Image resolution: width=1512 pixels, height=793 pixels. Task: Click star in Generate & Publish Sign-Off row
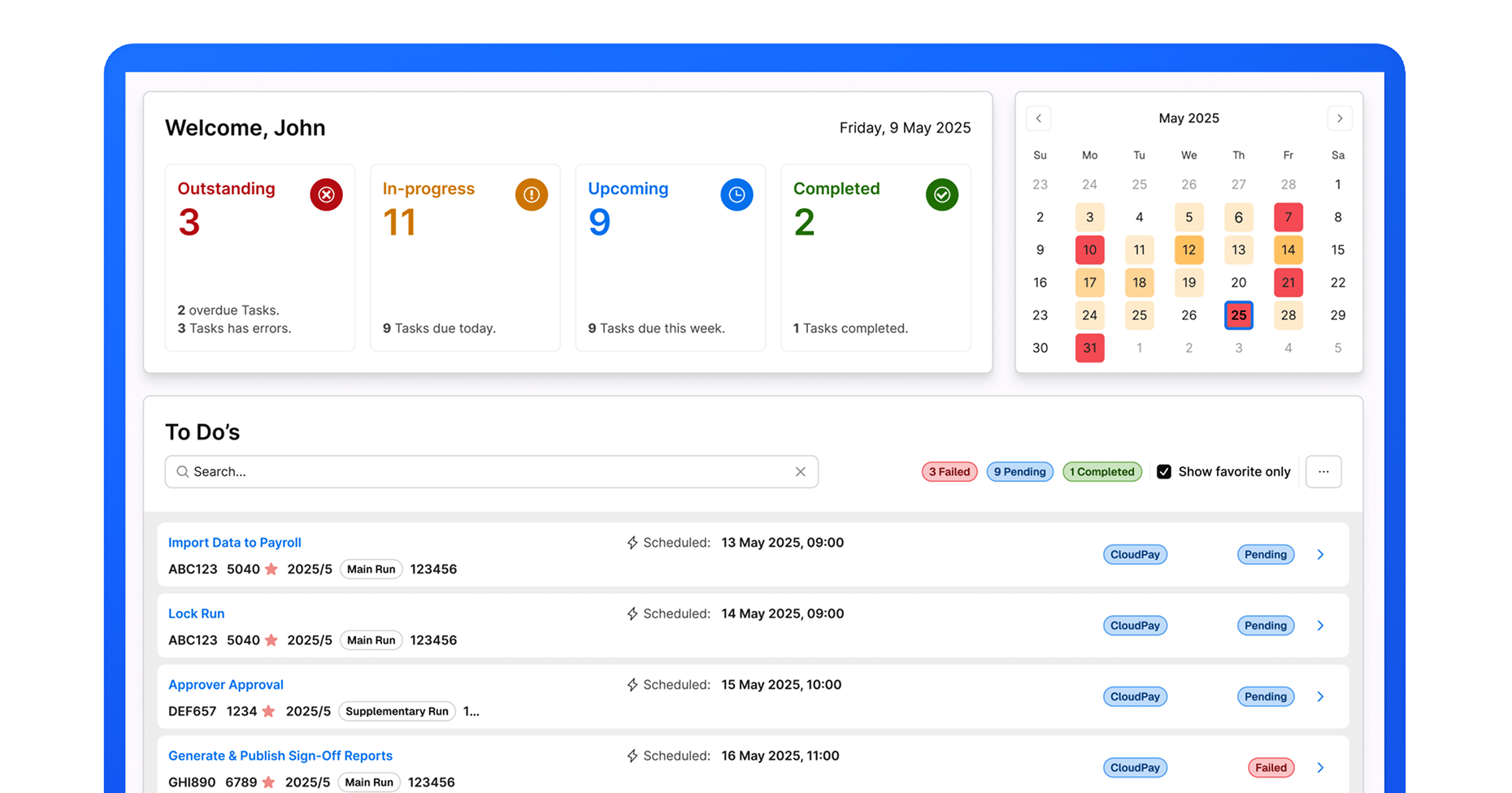coord(268,782)
